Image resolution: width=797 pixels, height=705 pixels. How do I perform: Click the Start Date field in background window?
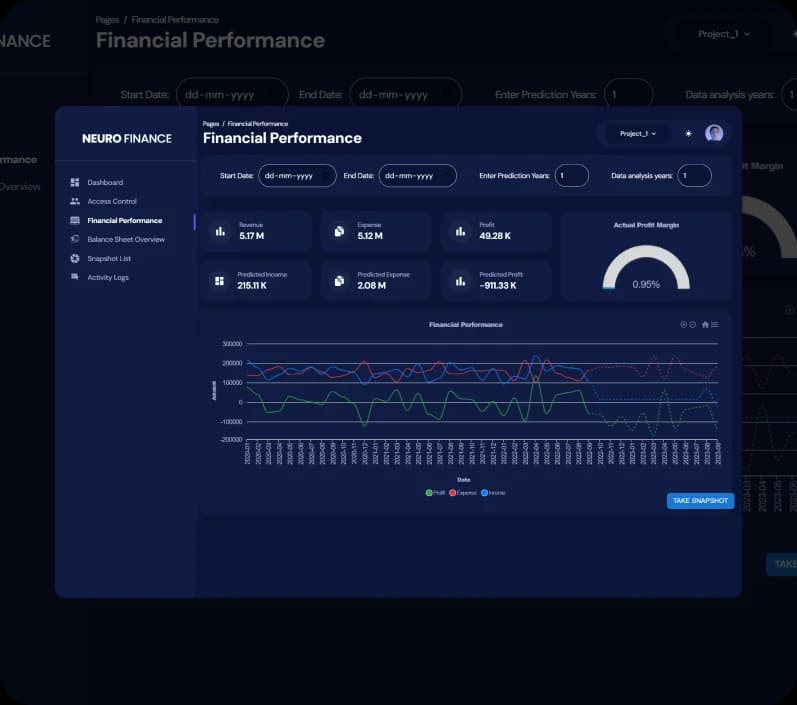pos(232,95)
